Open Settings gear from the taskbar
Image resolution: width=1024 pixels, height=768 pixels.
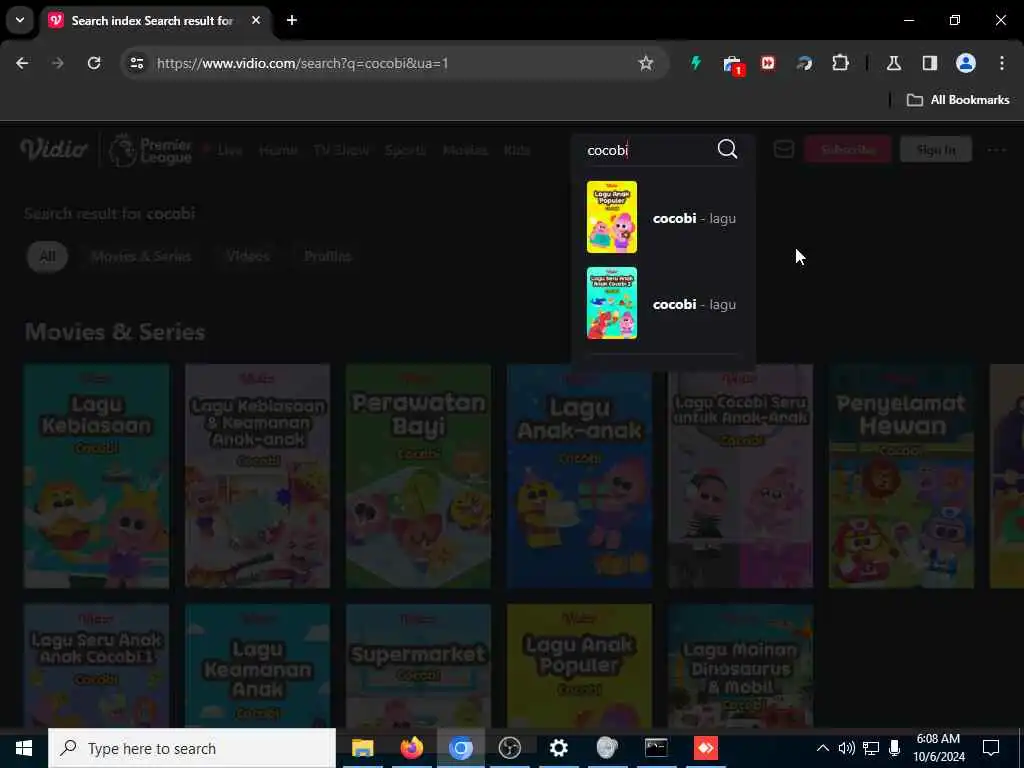[x=558, y=748]
